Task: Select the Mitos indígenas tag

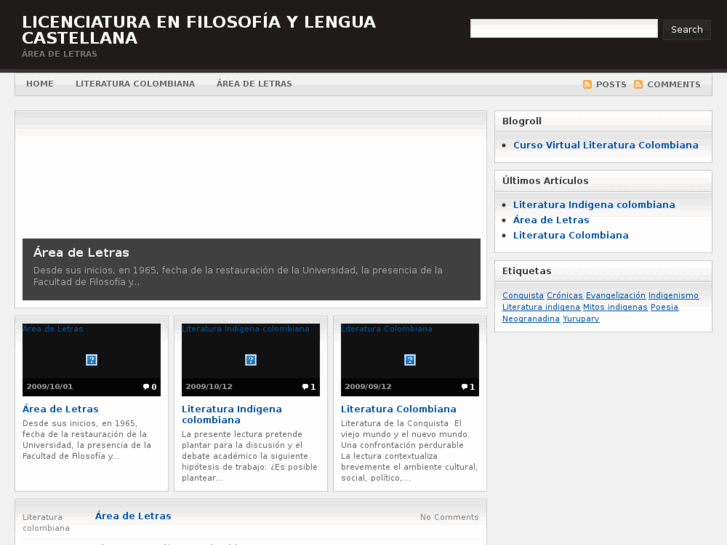Action: coord(615,307)
